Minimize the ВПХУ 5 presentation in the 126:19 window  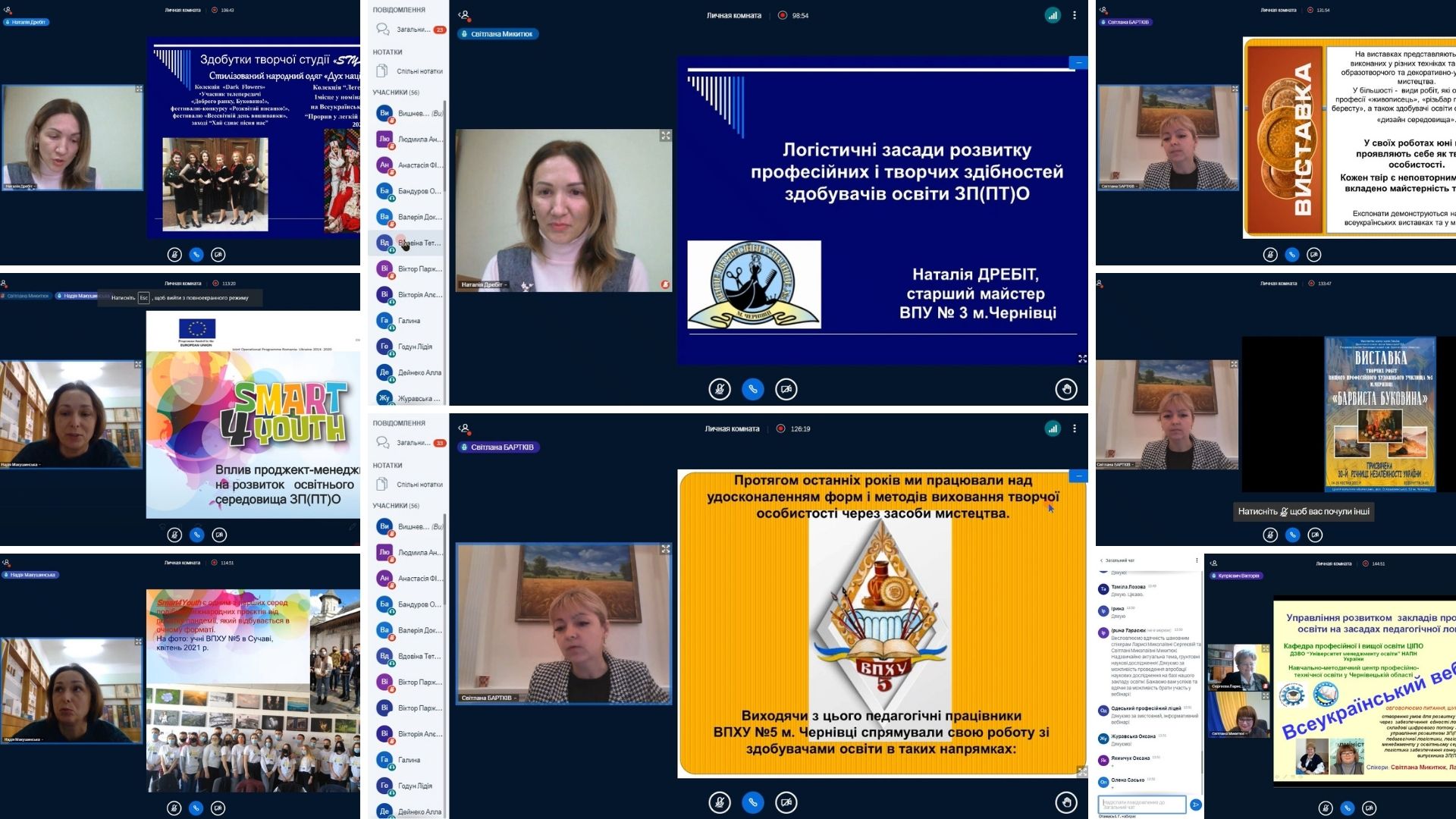pyautogui.click(x=1078, y=476)
